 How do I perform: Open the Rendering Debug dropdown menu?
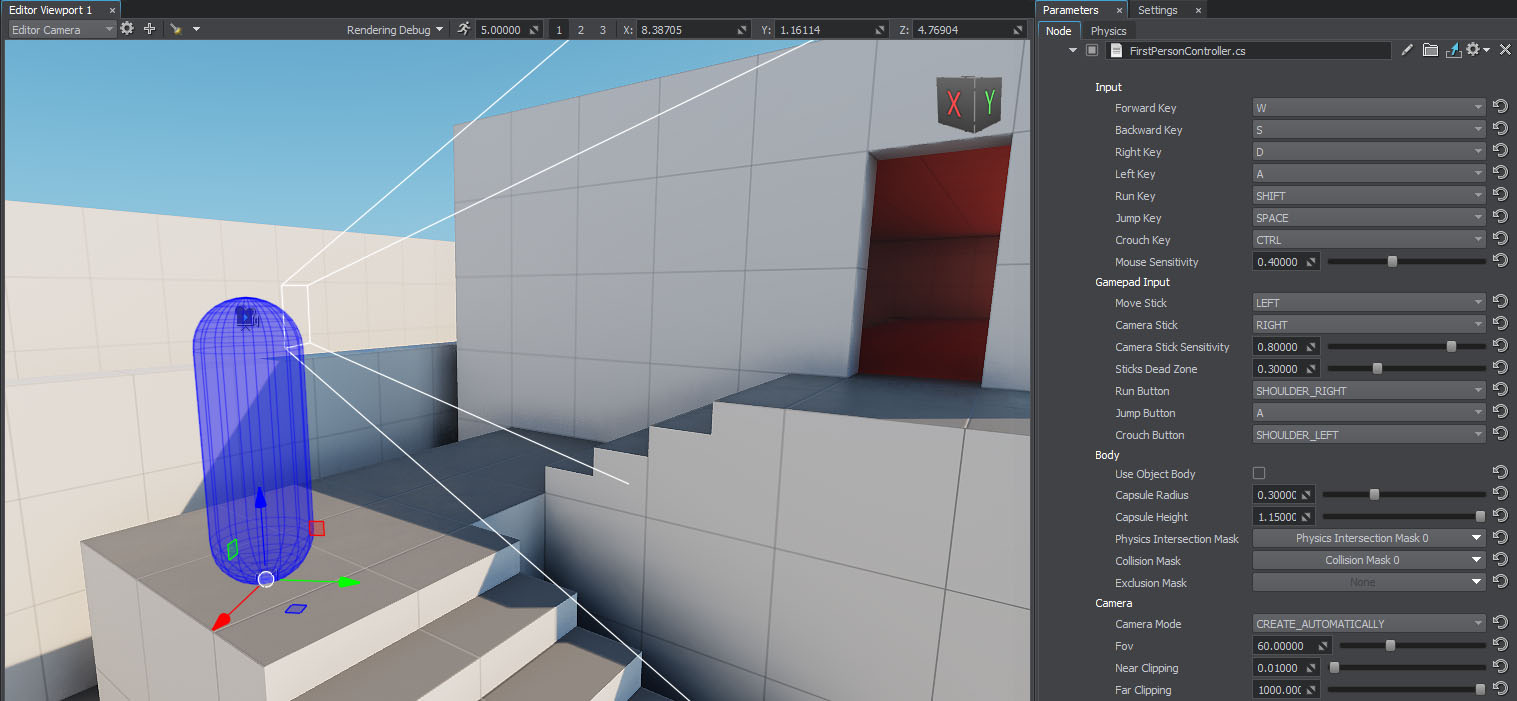coord(395,30)
